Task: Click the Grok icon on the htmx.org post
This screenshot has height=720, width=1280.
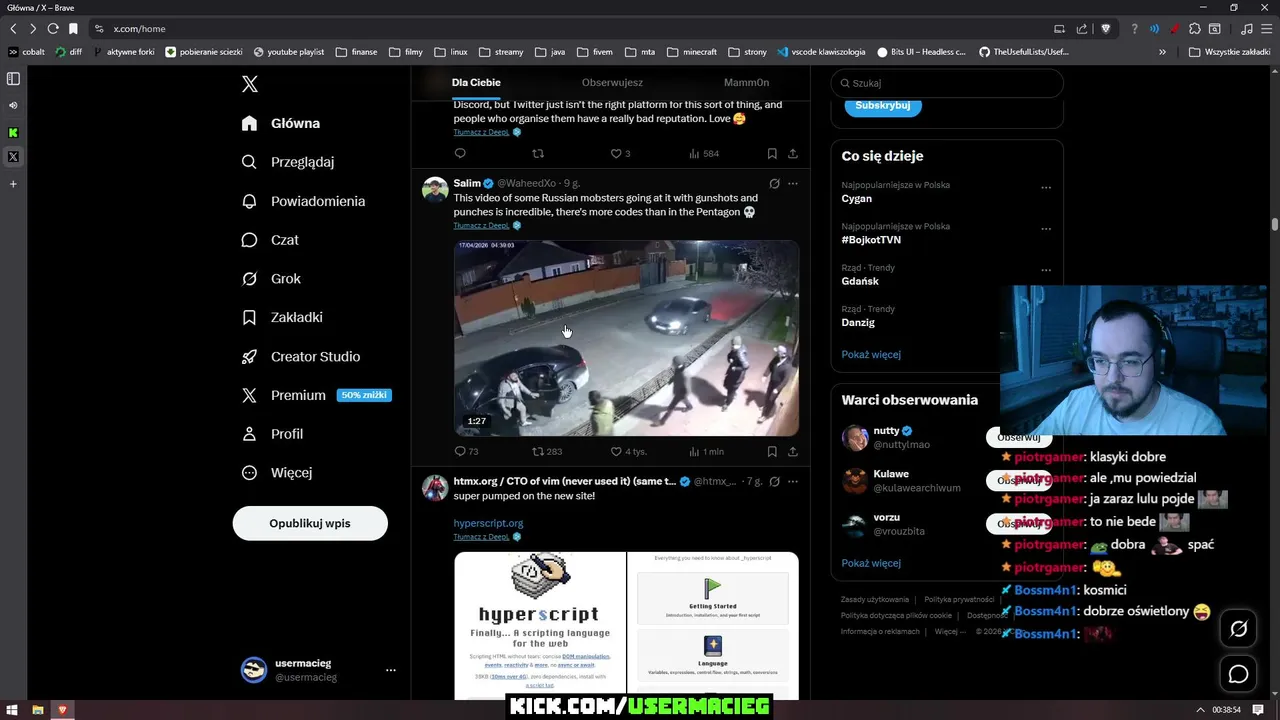Action: (x=774, y=482)
